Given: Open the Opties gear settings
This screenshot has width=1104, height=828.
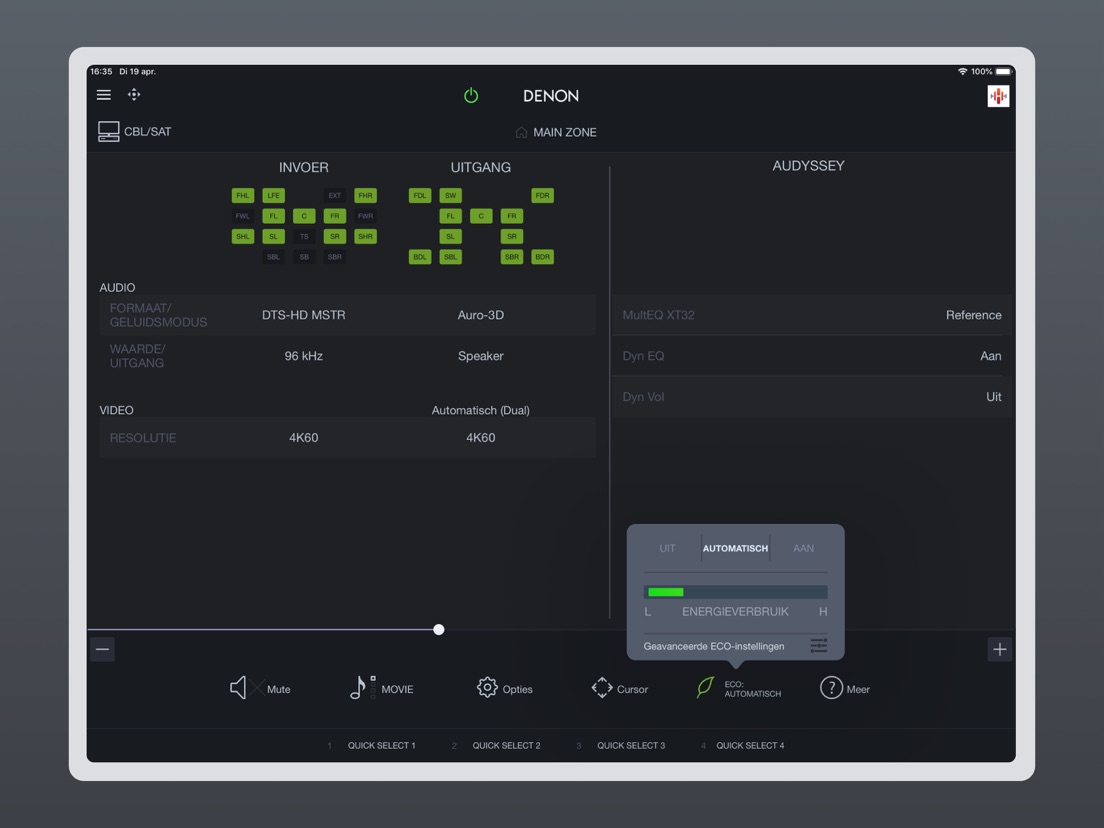Looking at the screenshot, I should click(504, 688).
